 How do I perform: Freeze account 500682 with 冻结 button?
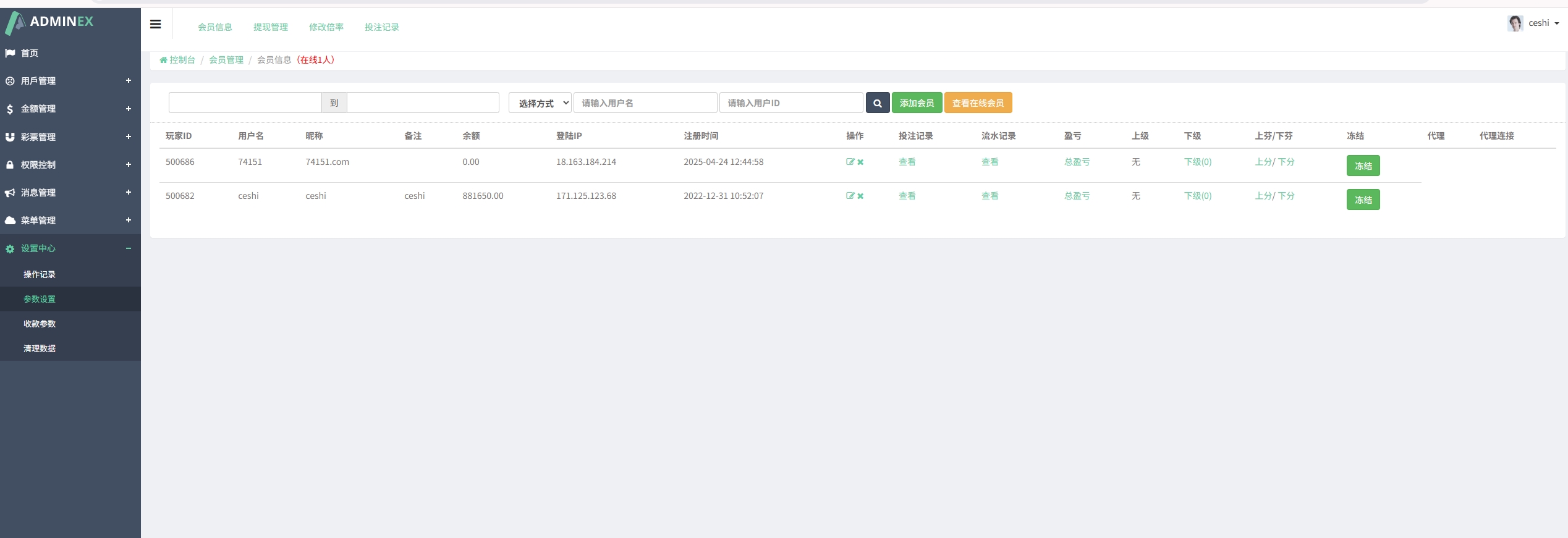coord(1363,200)
